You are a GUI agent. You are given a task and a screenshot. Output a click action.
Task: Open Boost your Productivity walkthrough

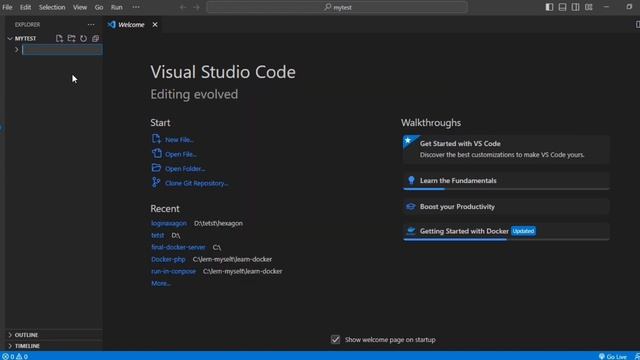(x=506, y=207)
